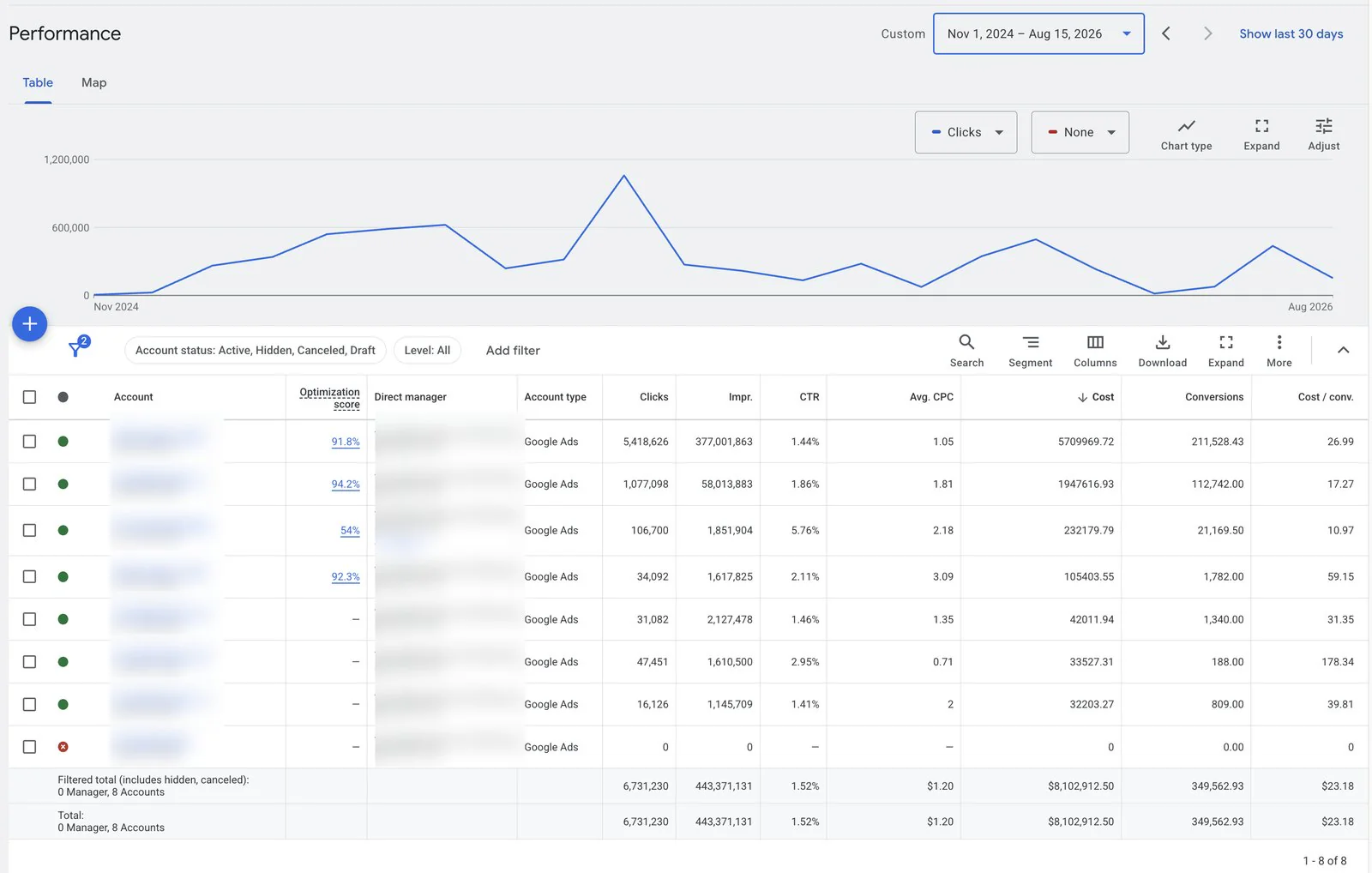Click the red canceled status icon
1372x873 pixels.
pos(63,747)
